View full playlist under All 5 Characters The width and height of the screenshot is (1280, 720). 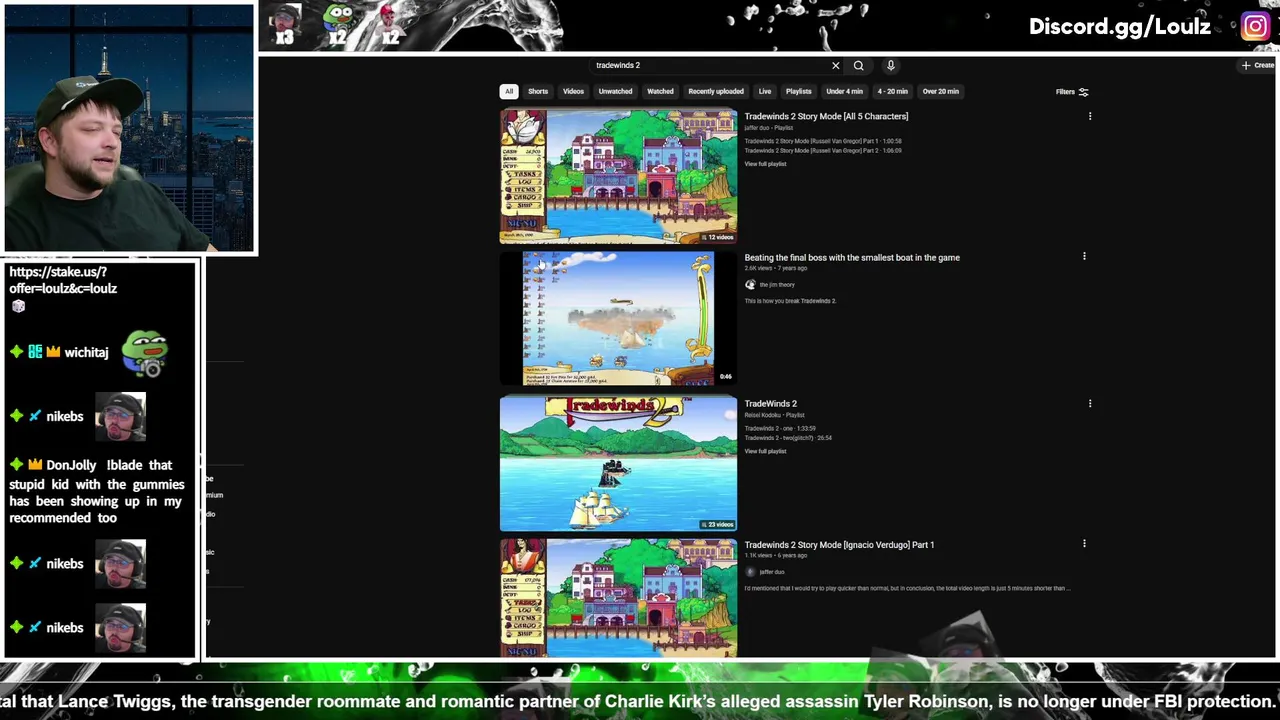(765, 164)
